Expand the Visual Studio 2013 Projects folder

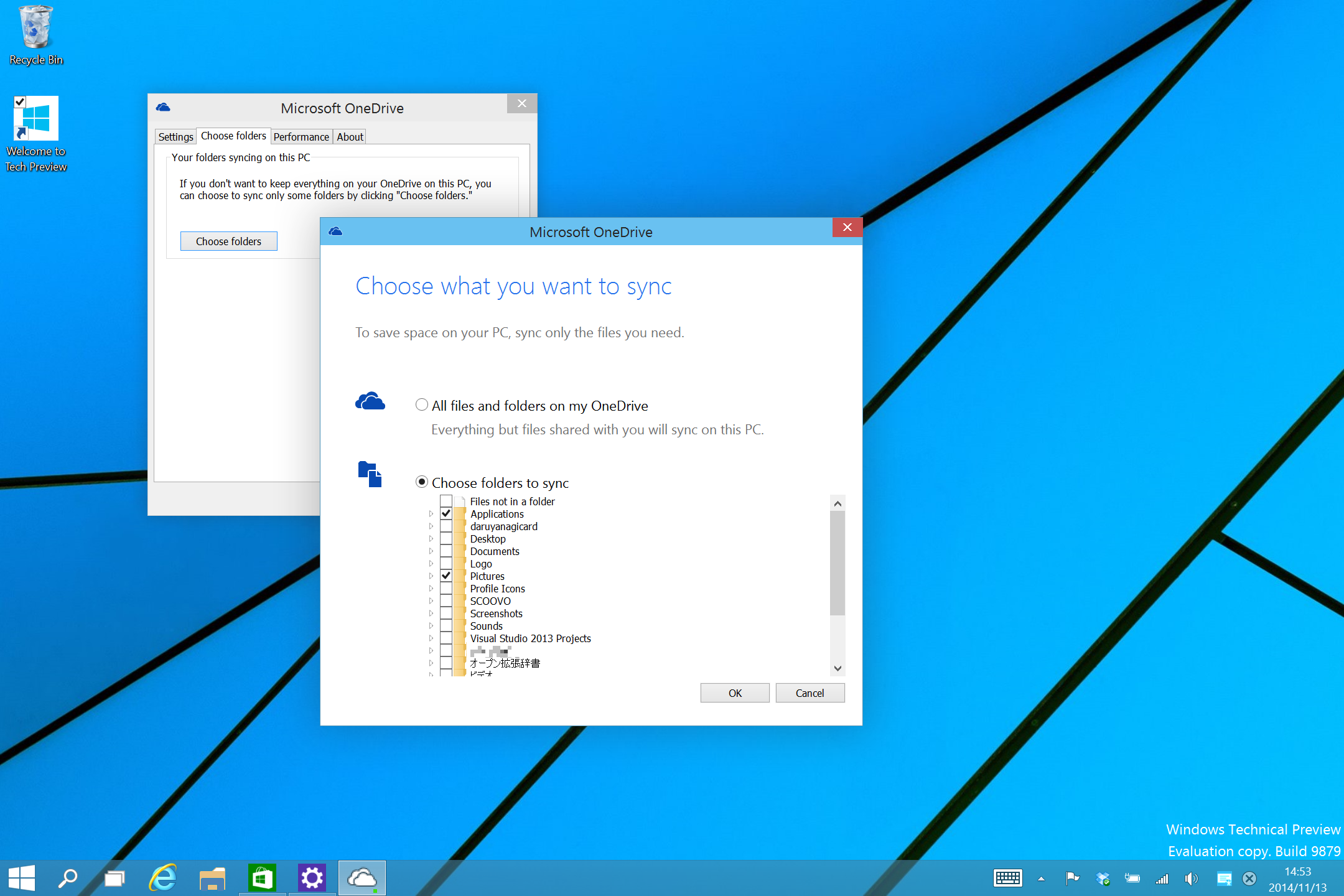pos(432,638)
